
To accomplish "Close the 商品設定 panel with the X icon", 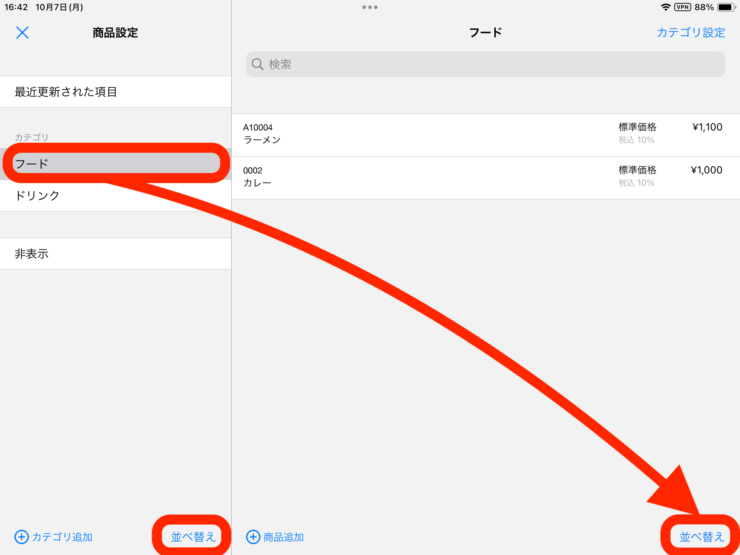I will [x=22, y=33].
